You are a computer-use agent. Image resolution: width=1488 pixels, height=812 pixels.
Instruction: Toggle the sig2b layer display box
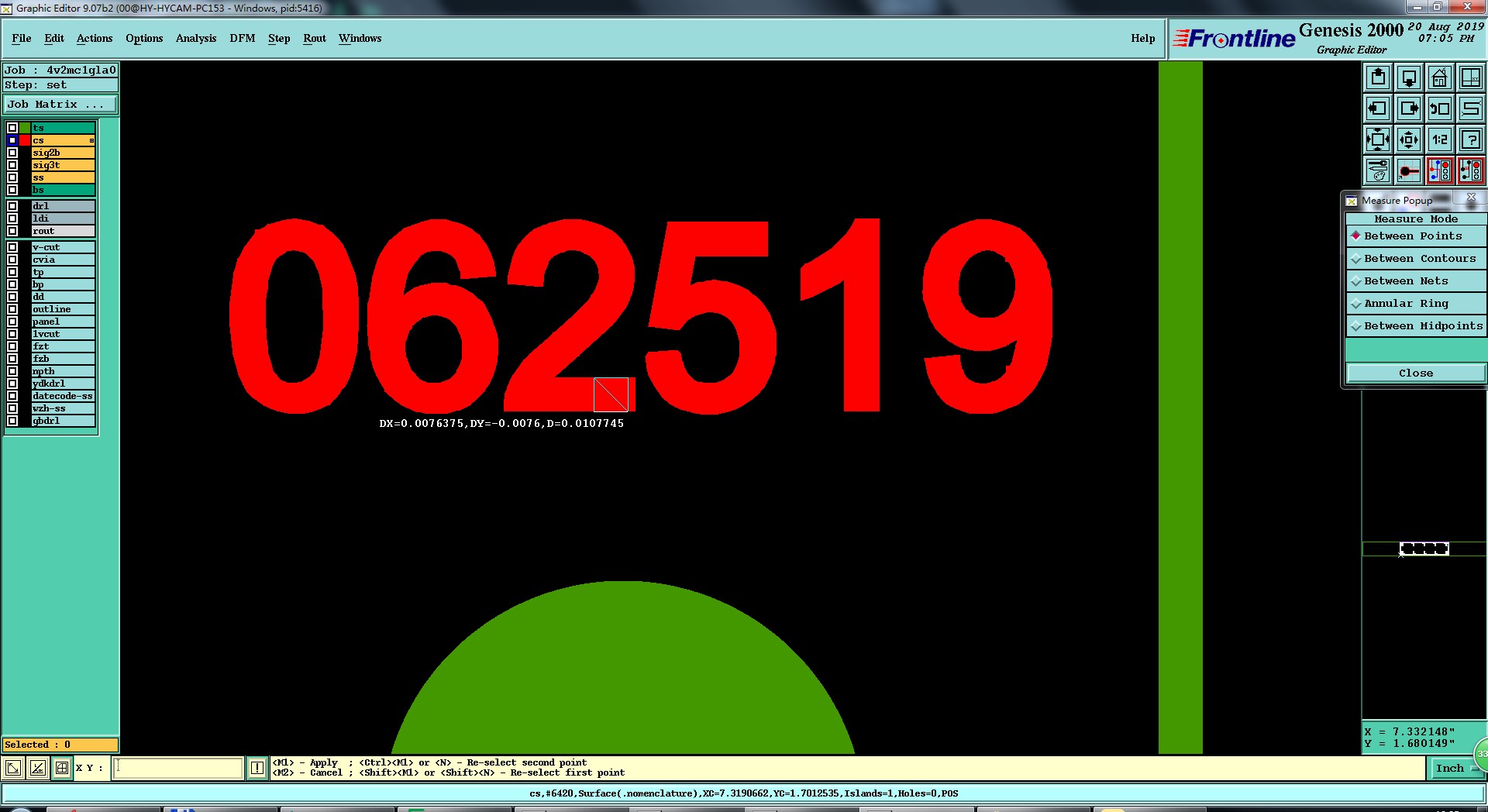[x=12, y=153]
